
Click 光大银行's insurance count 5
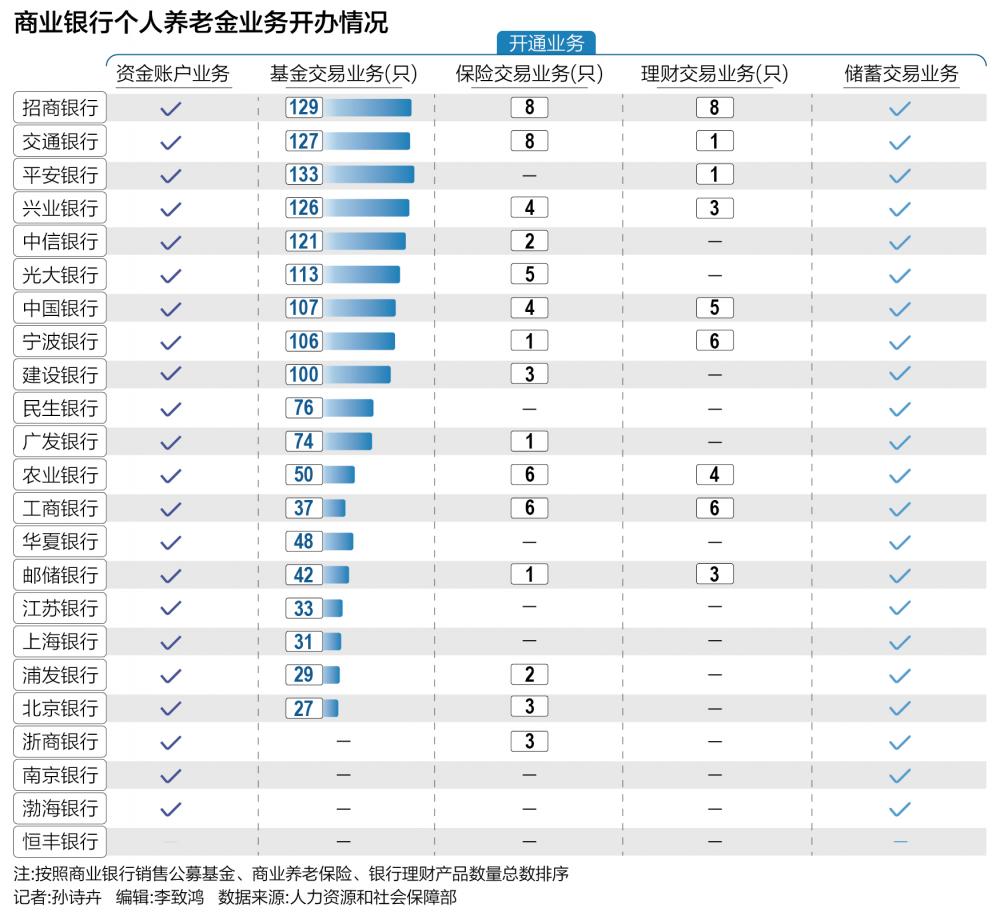coord(529,274)
